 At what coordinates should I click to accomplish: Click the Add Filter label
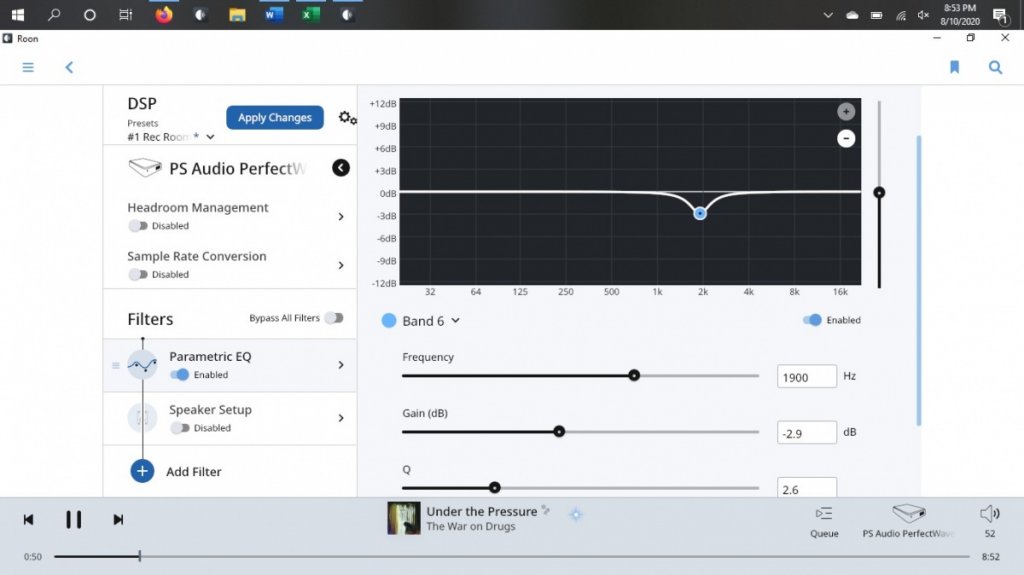point(193,471)
